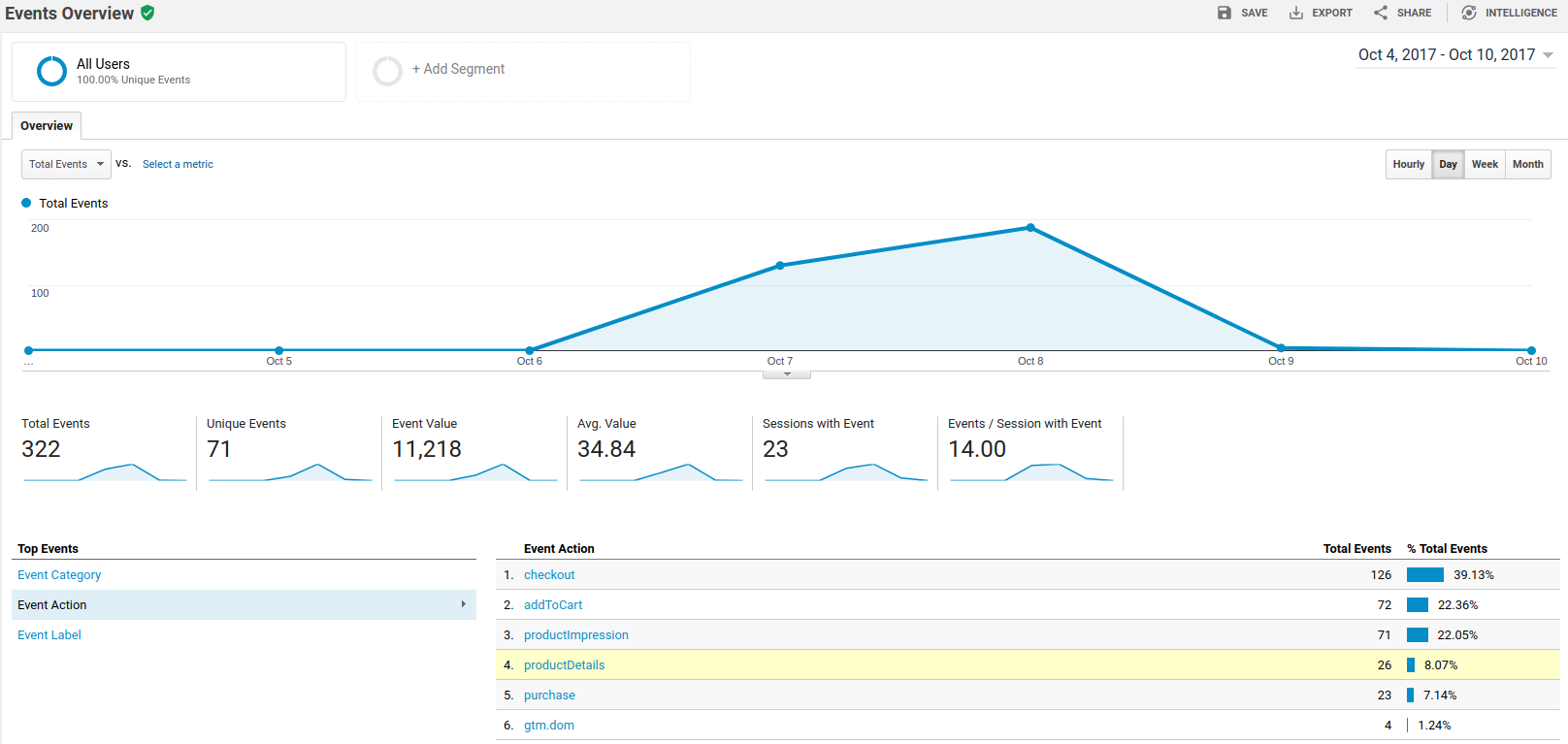Click the All Users segment circle icon

[x=51, y=71]
